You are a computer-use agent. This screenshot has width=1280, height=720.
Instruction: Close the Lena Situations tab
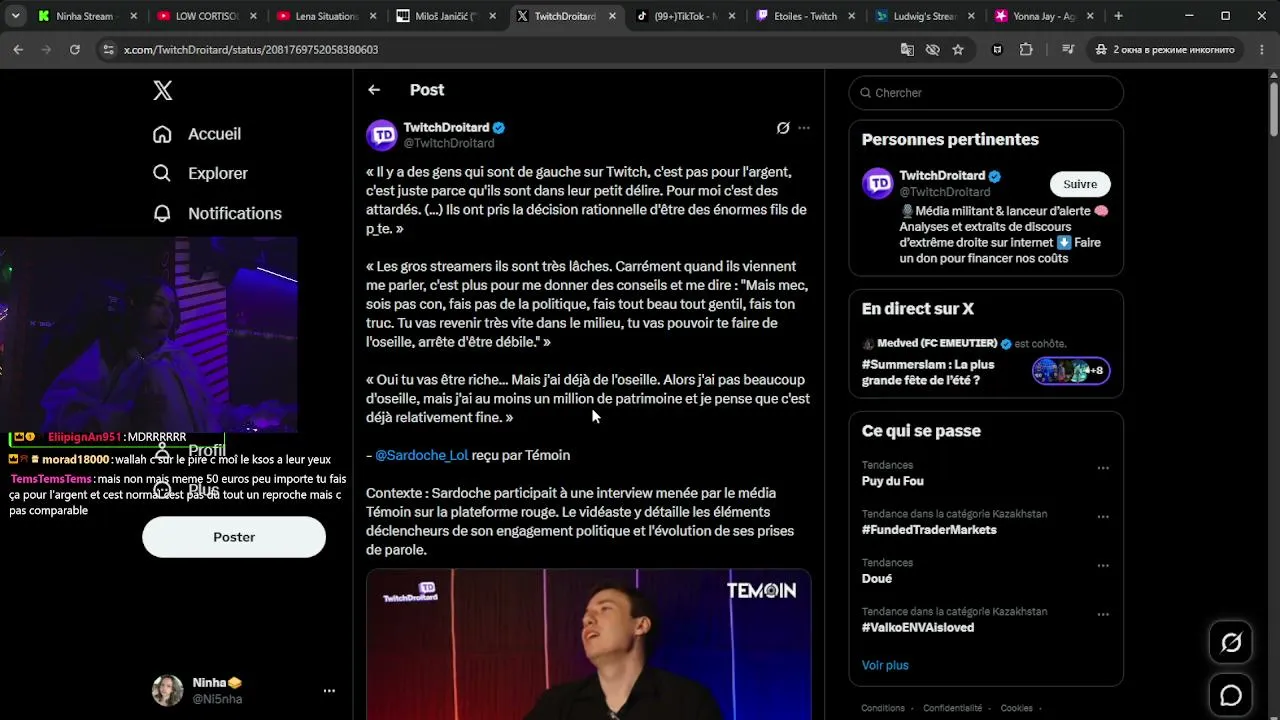tap(371, 16)
